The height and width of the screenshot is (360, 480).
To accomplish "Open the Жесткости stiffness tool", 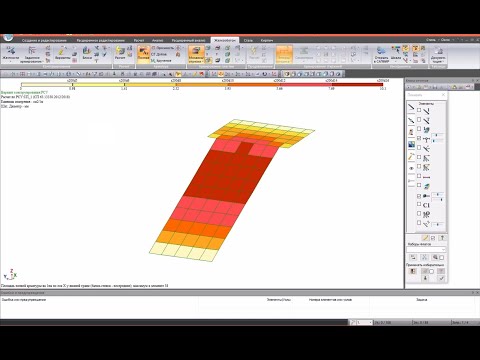I will click(10, 53).
